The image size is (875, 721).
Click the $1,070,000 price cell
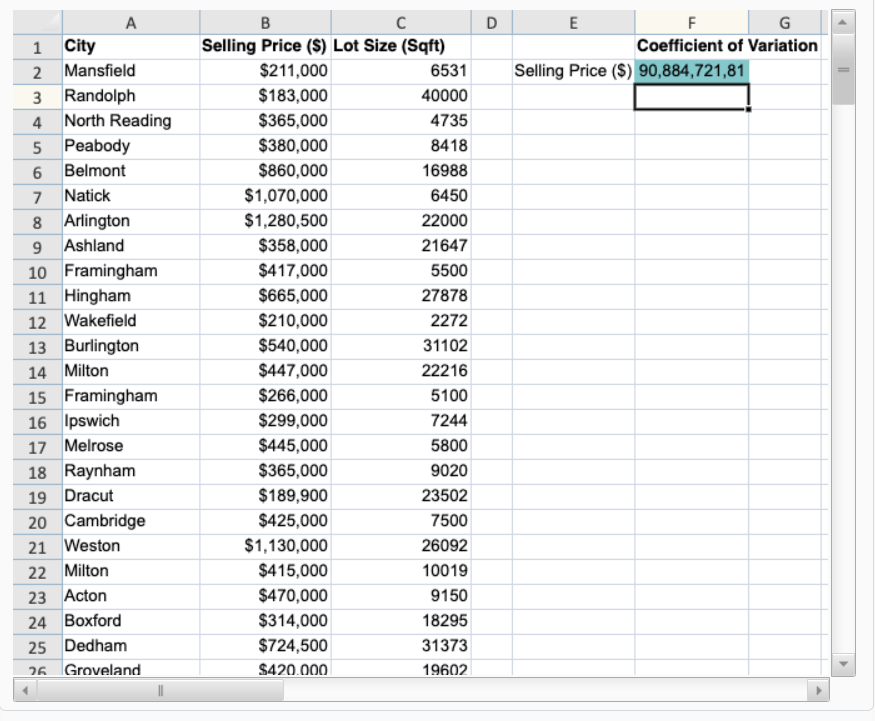tap(265, 196)
